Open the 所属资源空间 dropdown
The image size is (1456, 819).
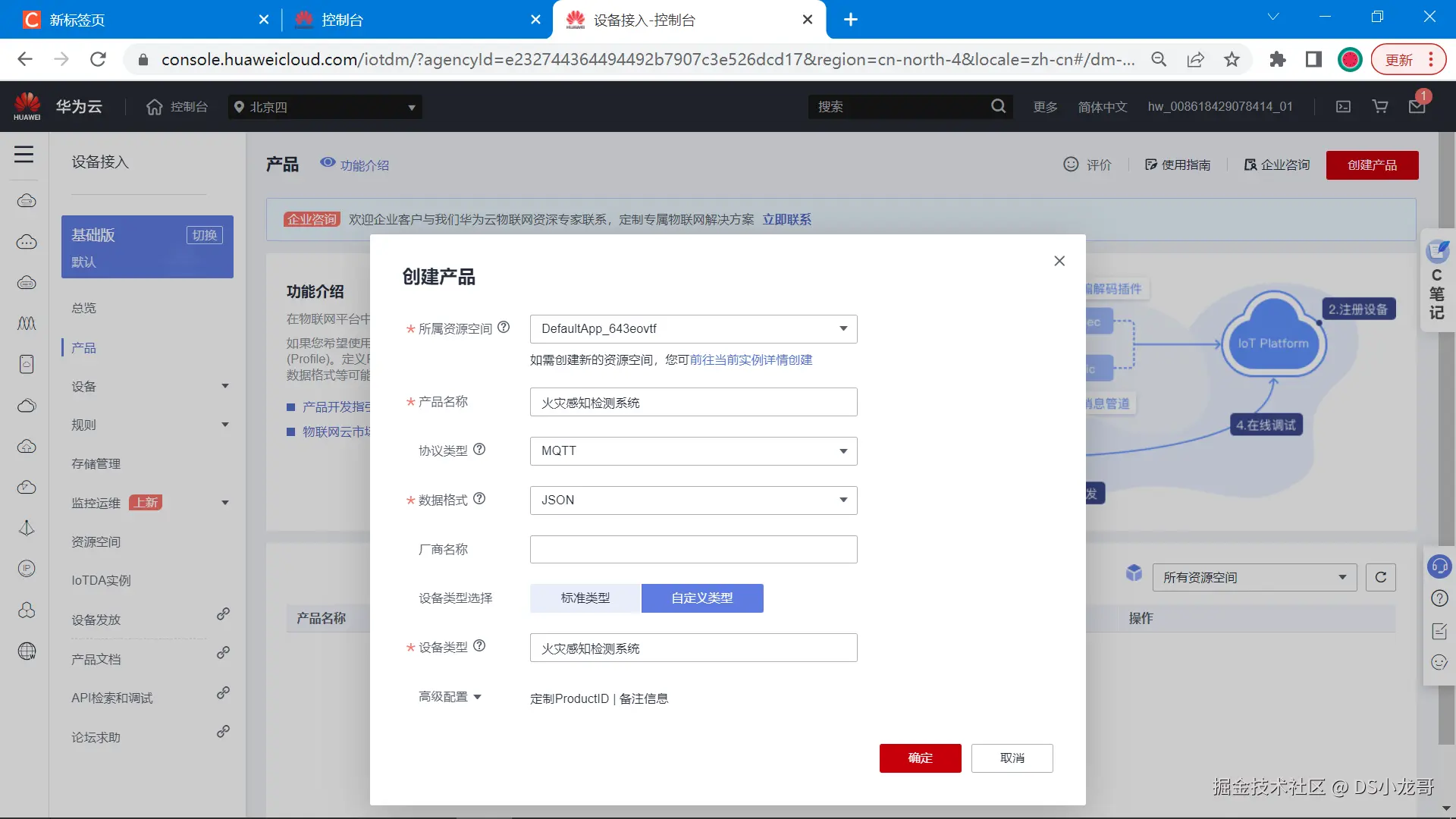click(x=693, y=329)
